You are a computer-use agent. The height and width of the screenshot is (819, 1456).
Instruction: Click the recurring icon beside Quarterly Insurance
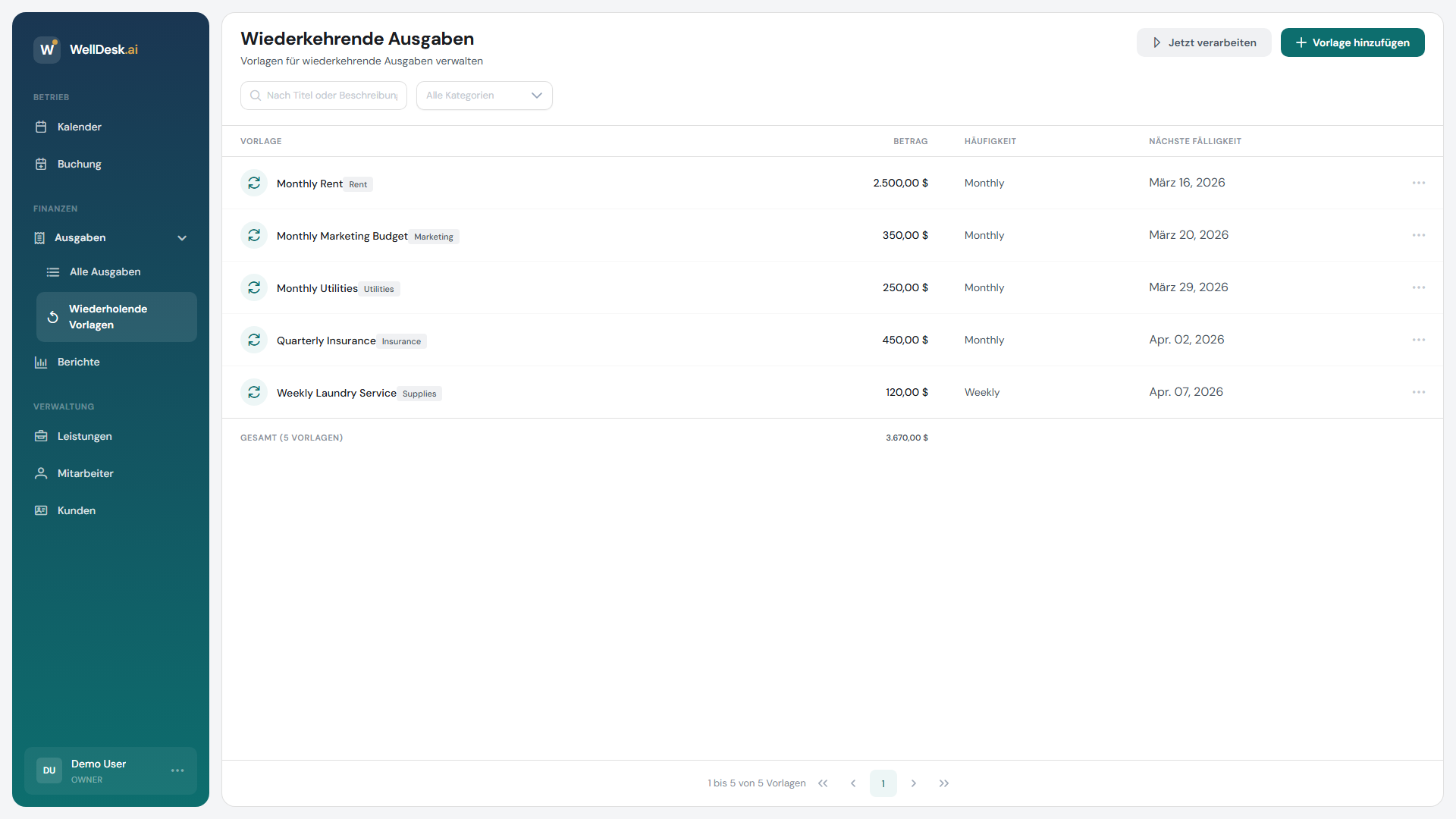click(x=254, y=340)
